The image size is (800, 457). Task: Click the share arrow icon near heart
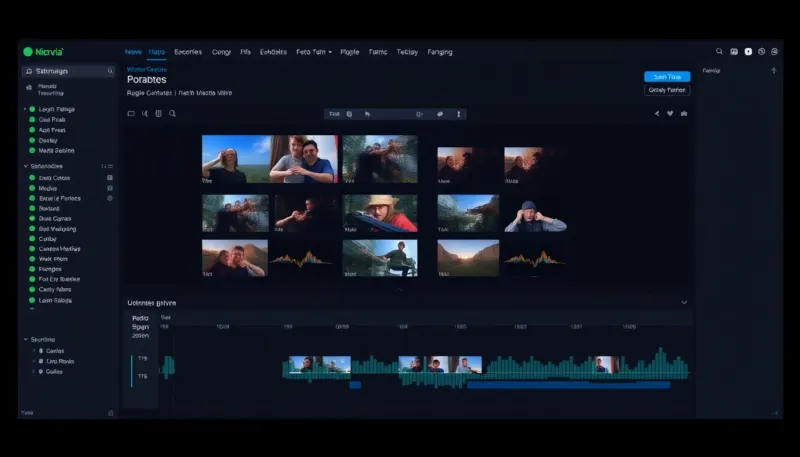click(x=657, y=113)
